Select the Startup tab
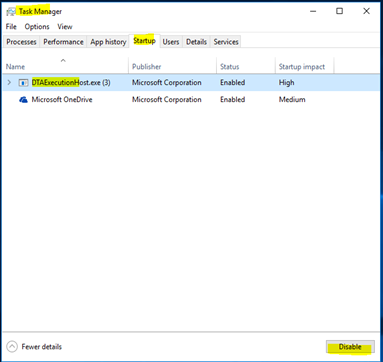 tap(144, 41)
